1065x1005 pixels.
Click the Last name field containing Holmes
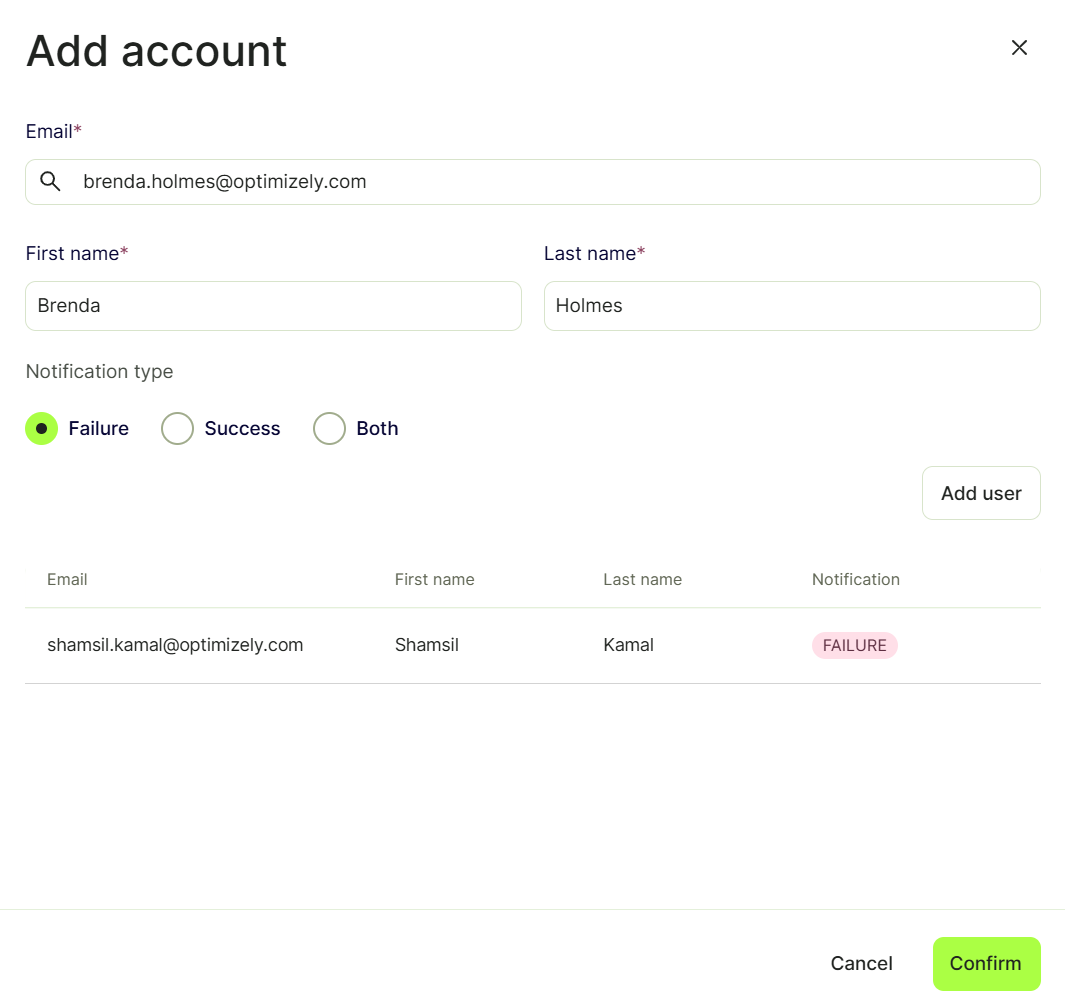[x=792, y=306]
